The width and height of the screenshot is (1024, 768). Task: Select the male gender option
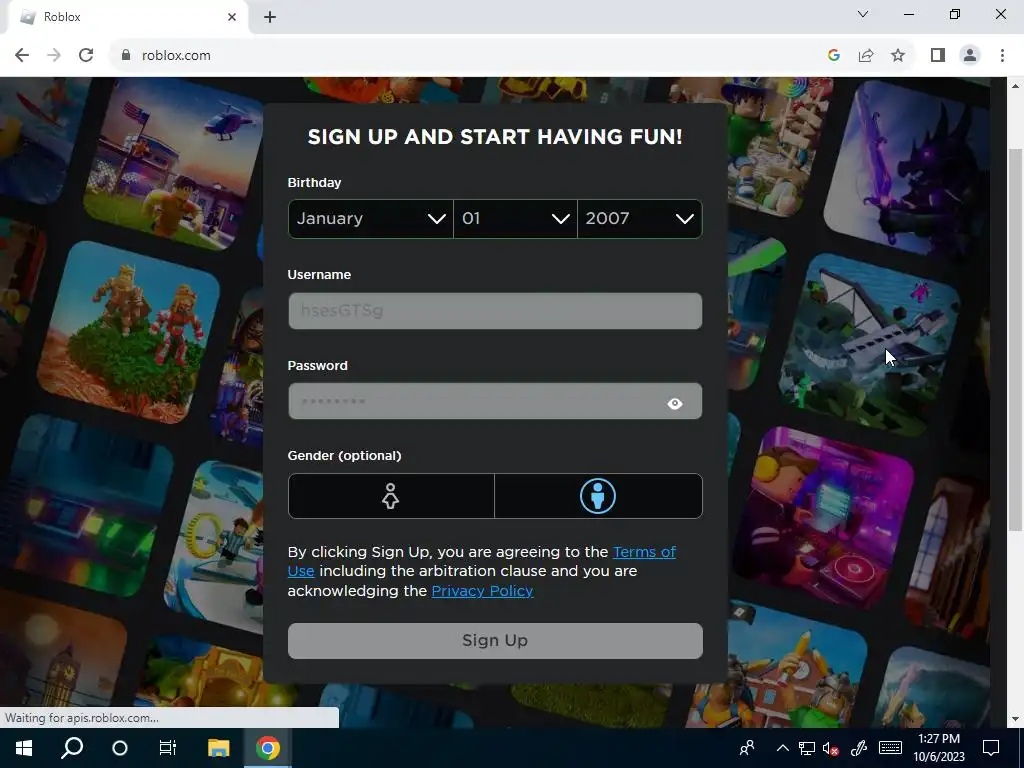(598, 496)
